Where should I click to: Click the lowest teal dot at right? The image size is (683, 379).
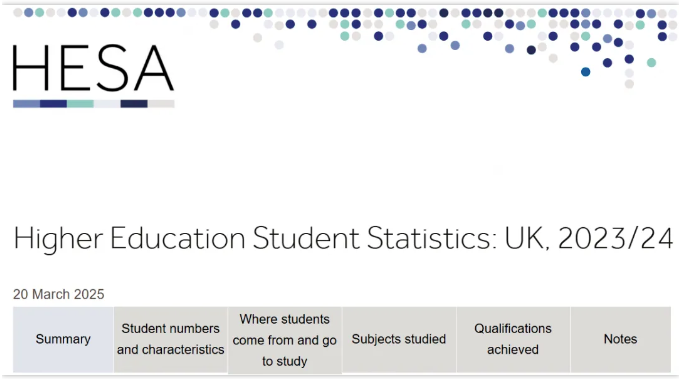[x=651, y=63]
